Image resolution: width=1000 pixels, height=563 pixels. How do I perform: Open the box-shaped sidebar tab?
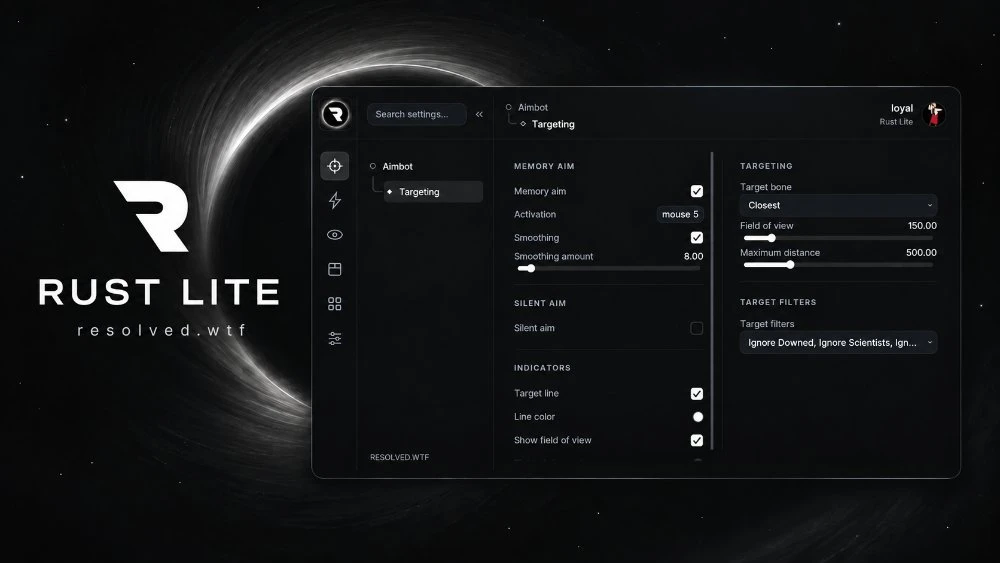click(335, 269)
